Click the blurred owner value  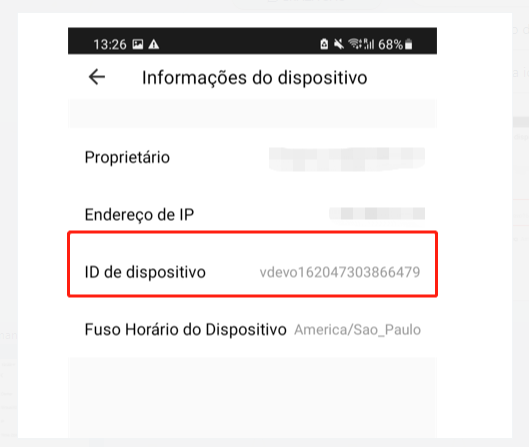(x=347, y=159)
